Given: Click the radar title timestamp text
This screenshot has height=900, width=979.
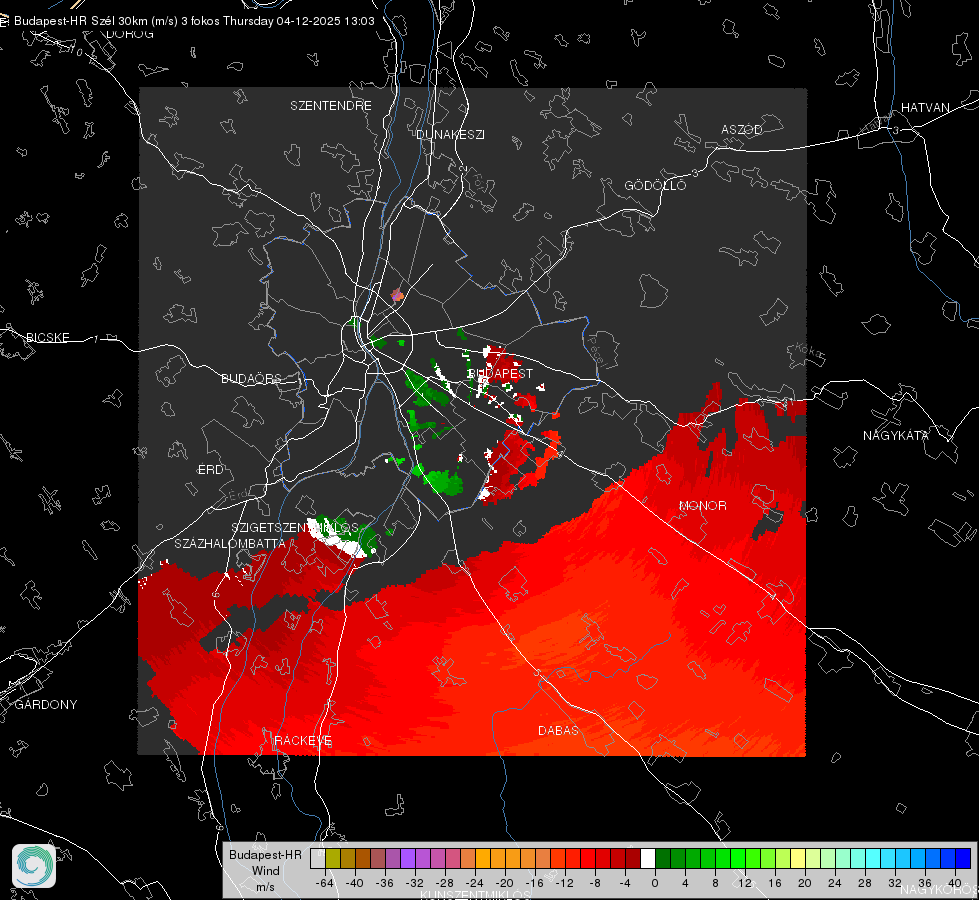Looking at the screenshot, I should [x=194, y=21].
